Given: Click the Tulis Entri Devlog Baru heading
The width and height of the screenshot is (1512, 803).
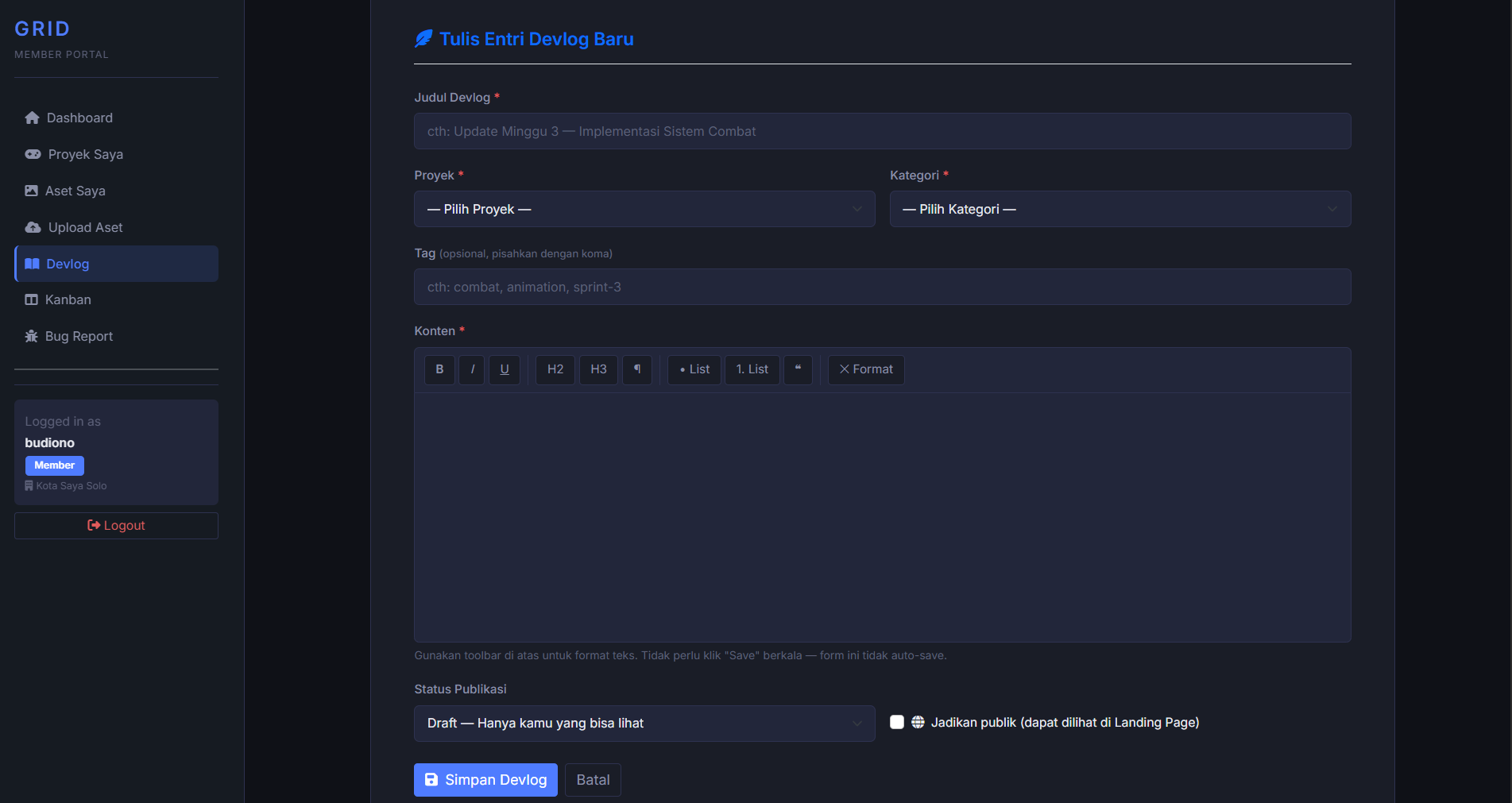Looking at the screenshot, I should point(536,39).
